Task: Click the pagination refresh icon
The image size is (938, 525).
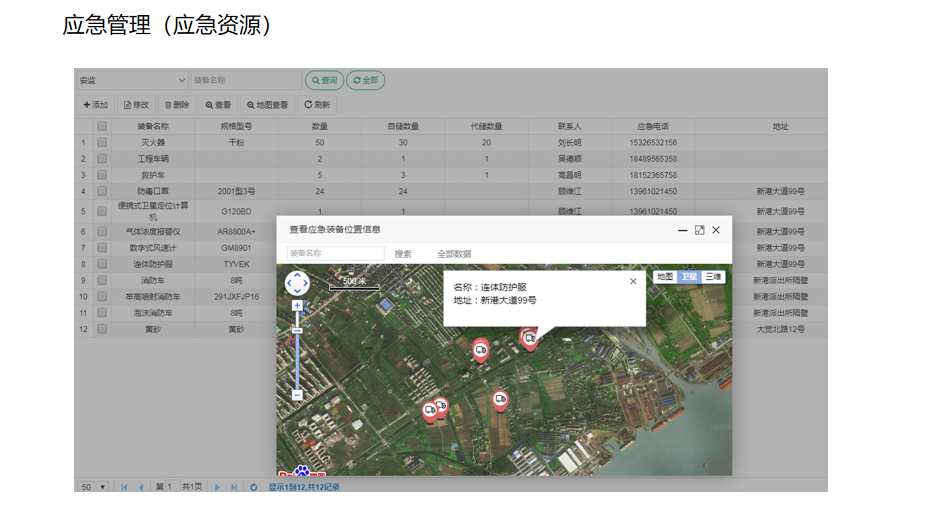Action: click(x=254, y=487)
